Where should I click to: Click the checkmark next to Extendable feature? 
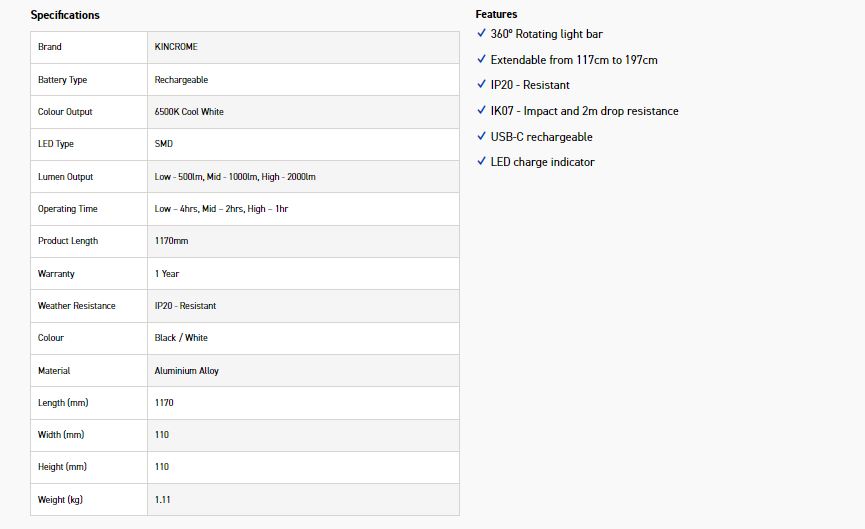pyautogui.click(x=482, y=60)
